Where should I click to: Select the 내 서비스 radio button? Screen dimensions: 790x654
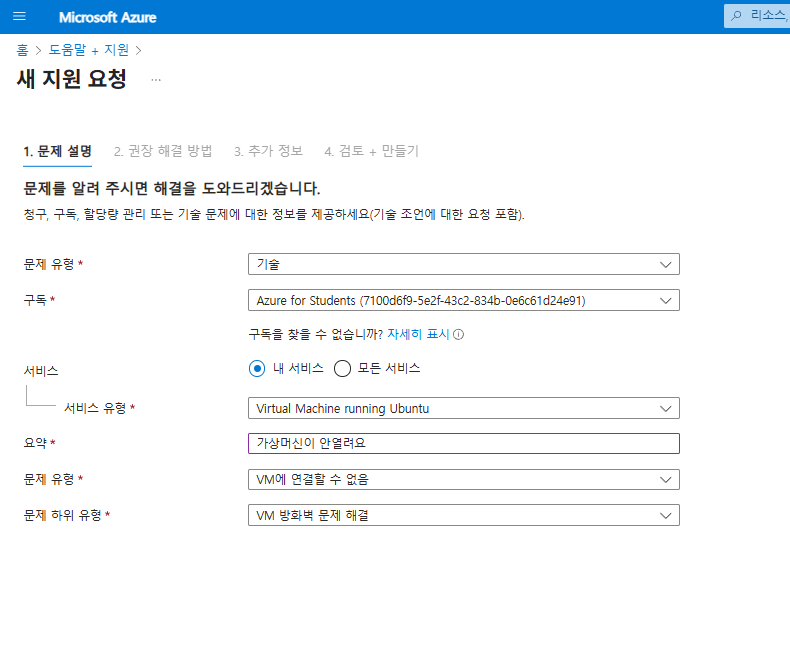pos(257,368)
